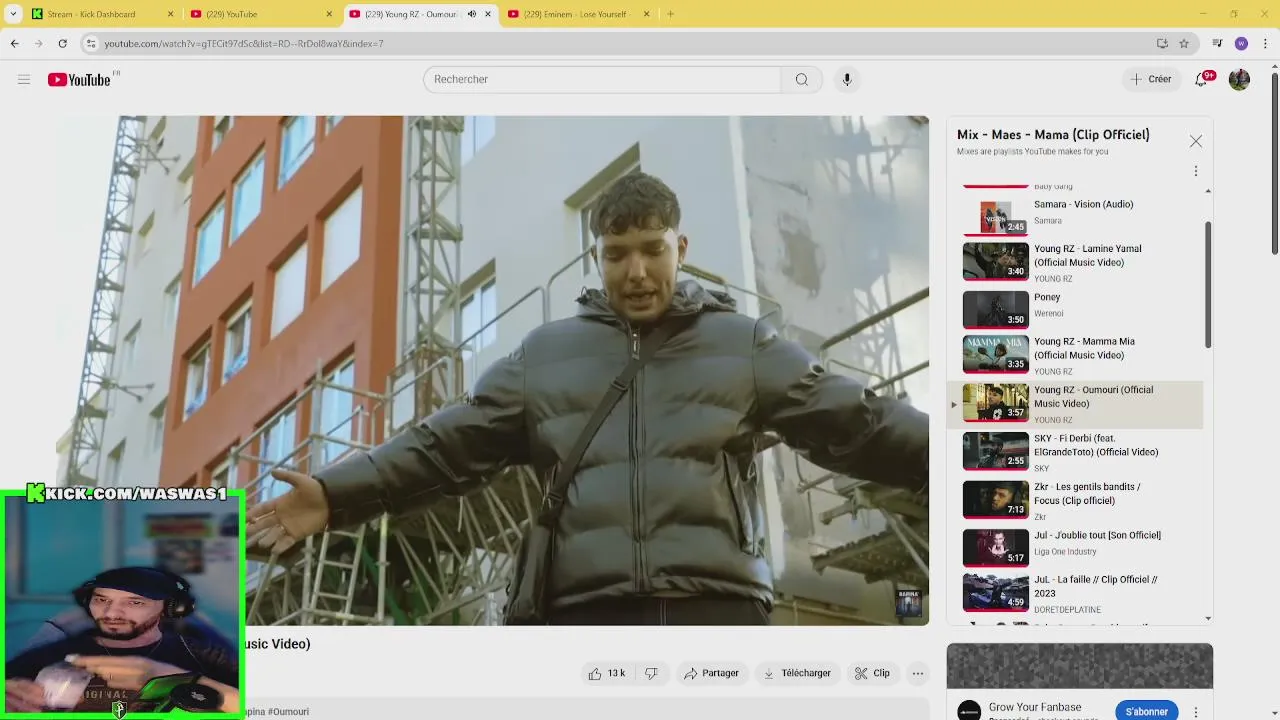Click S'abonner for Grow Your Fanbase
Image resolution: width=1280 pixels, height=720 pixels.
pyautogui.click(x=1147, y=712)
